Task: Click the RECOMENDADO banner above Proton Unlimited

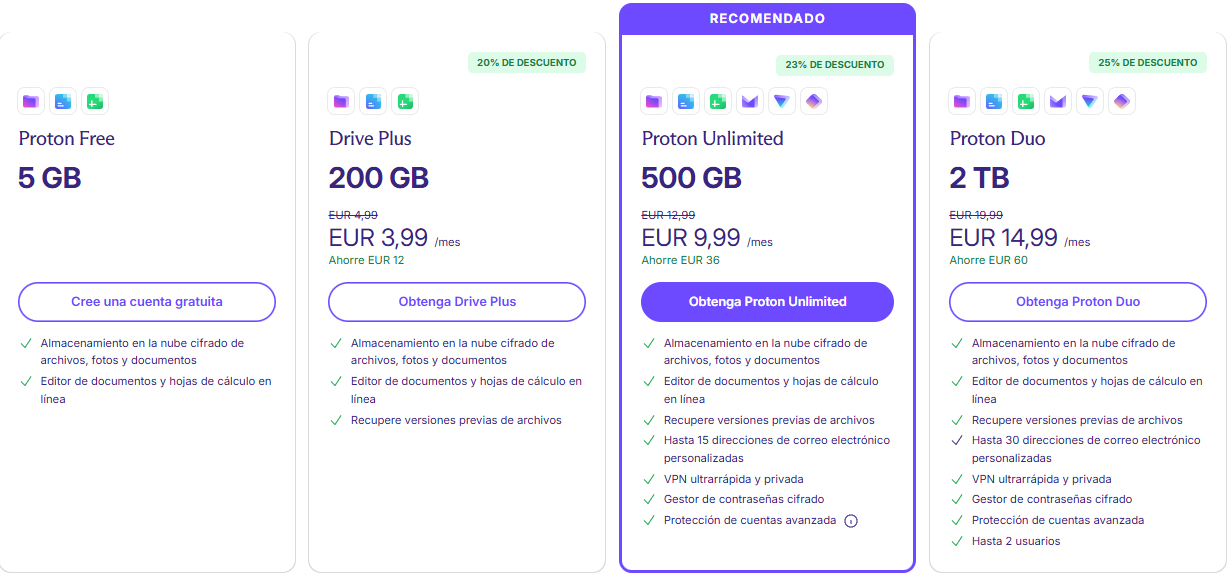Action: [767, 17]
